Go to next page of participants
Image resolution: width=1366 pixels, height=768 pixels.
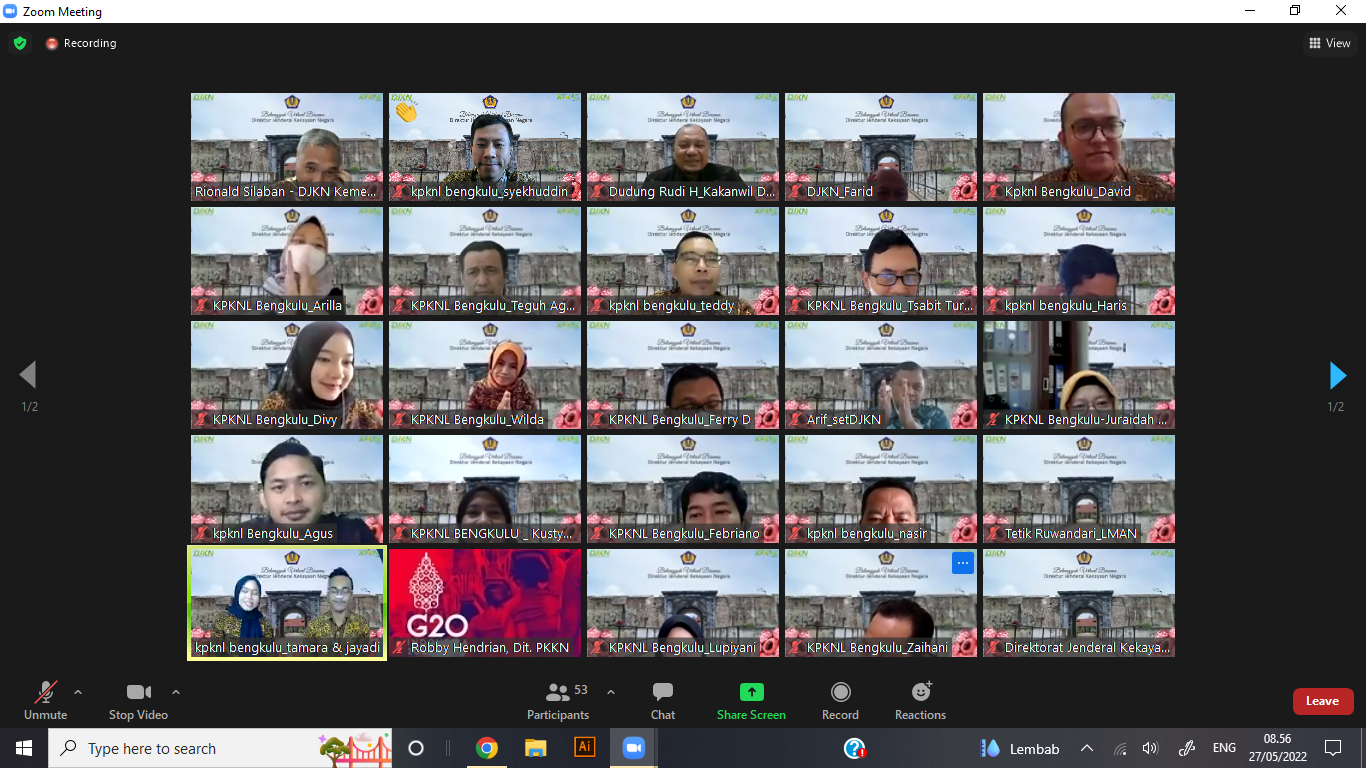click(x=1337, y=376)
